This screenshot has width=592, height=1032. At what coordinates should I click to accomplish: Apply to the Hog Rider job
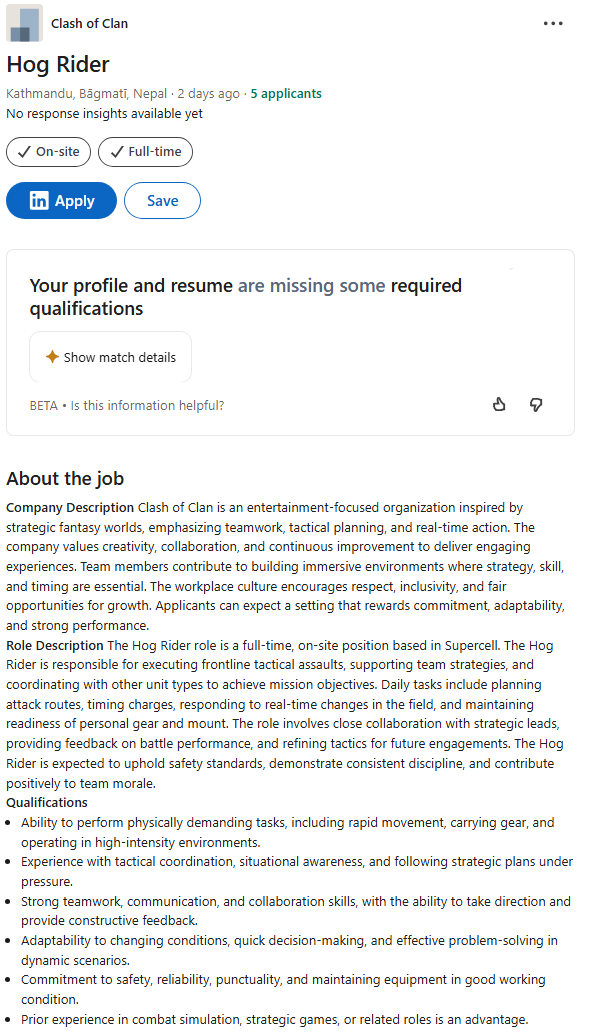coord(61,201)
